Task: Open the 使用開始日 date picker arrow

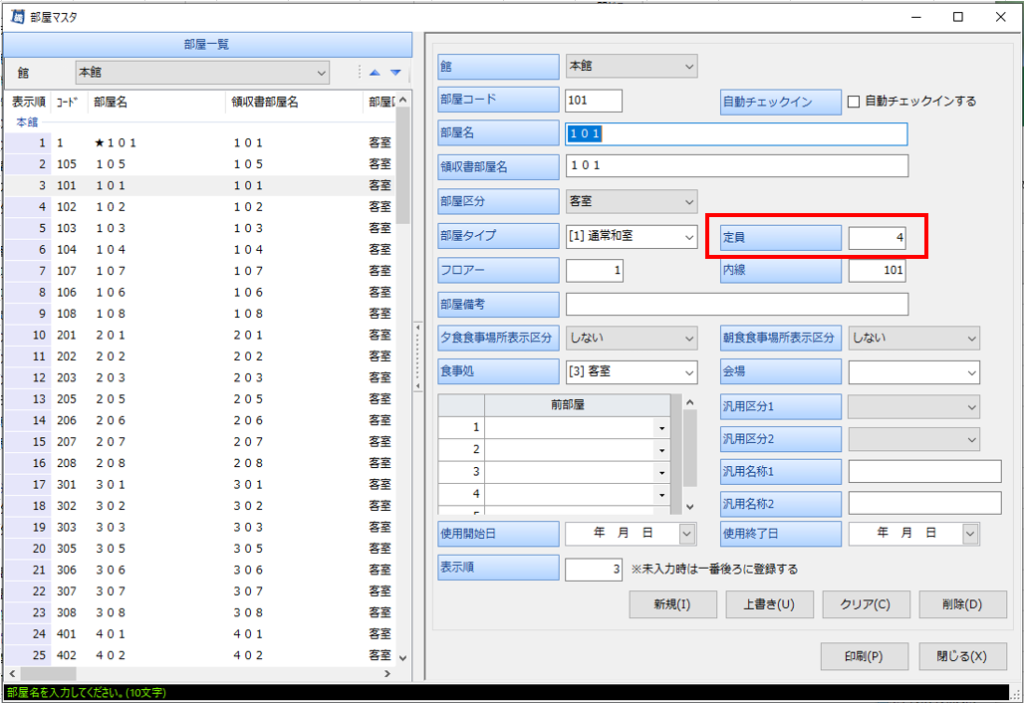Action: 686,534
